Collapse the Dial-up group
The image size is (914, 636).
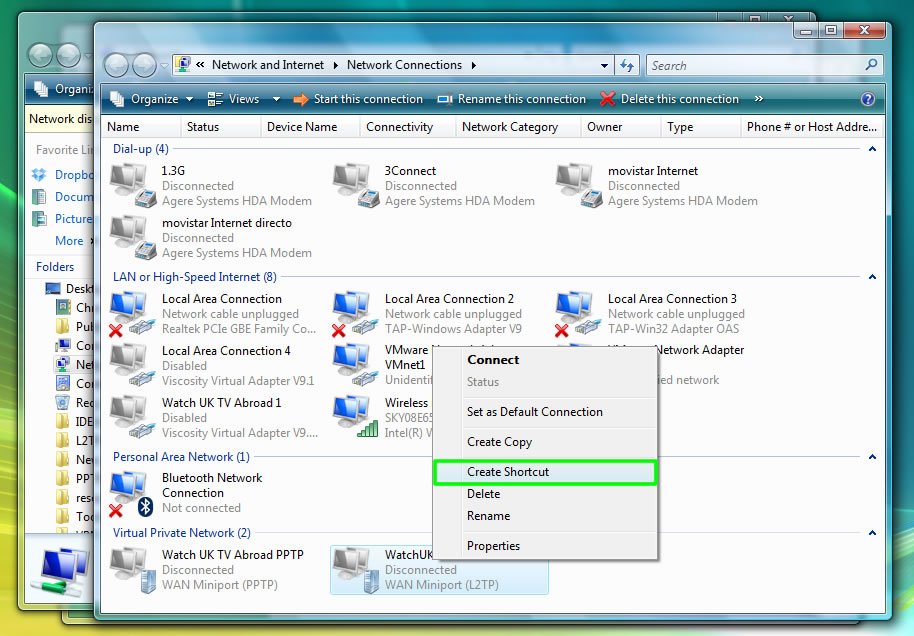[x=872, y=149]
